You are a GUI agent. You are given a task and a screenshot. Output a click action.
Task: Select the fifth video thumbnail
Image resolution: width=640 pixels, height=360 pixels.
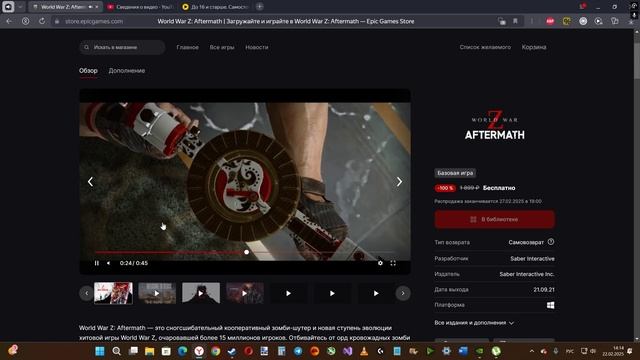pyautogui.click(x=289, y=293)
